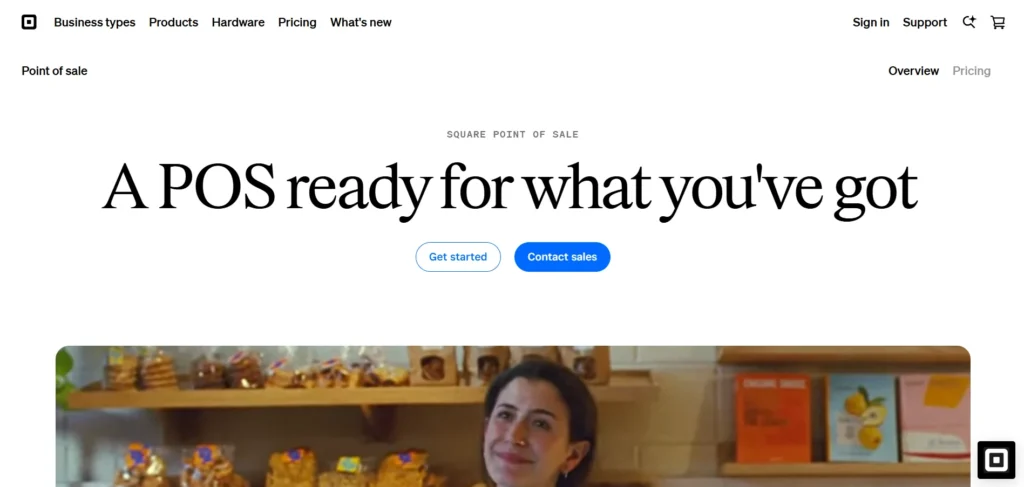The image size is (1024, 487).
Task: Open the shopping cart icon
Action: coord(998,22)
